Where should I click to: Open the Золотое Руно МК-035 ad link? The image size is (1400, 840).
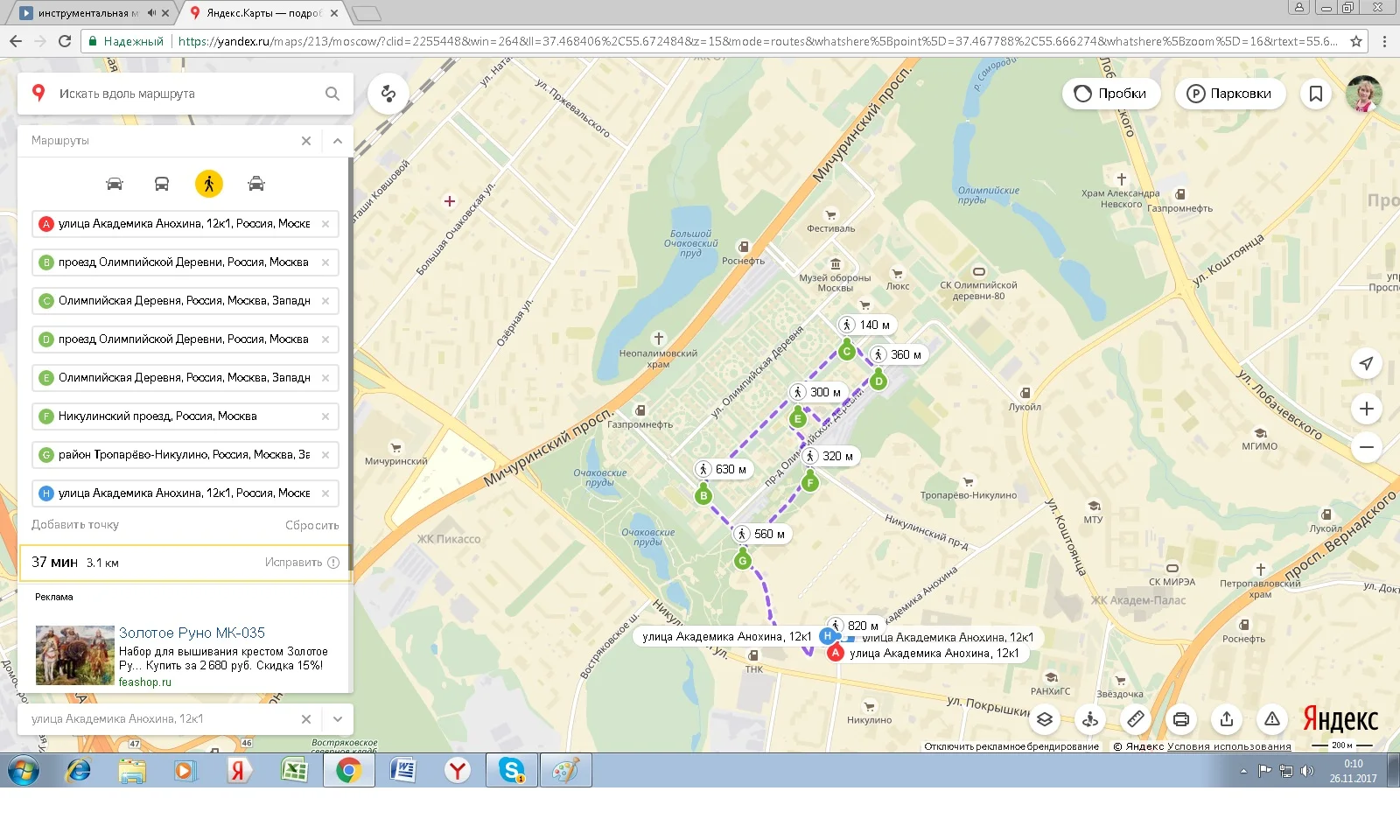(192, 633)
